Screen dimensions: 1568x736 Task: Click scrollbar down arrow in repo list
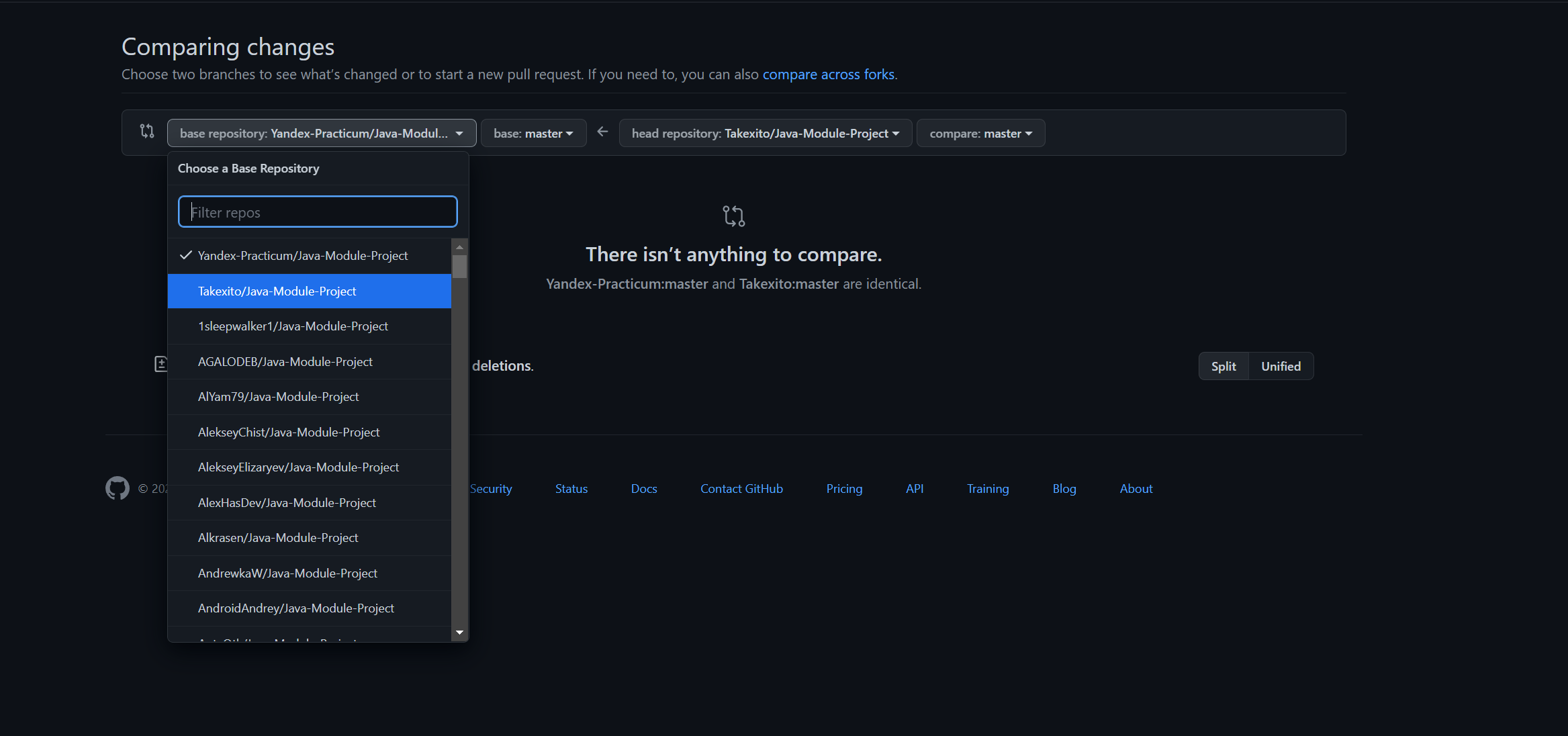pyautogui.click(x=459, y=633)
